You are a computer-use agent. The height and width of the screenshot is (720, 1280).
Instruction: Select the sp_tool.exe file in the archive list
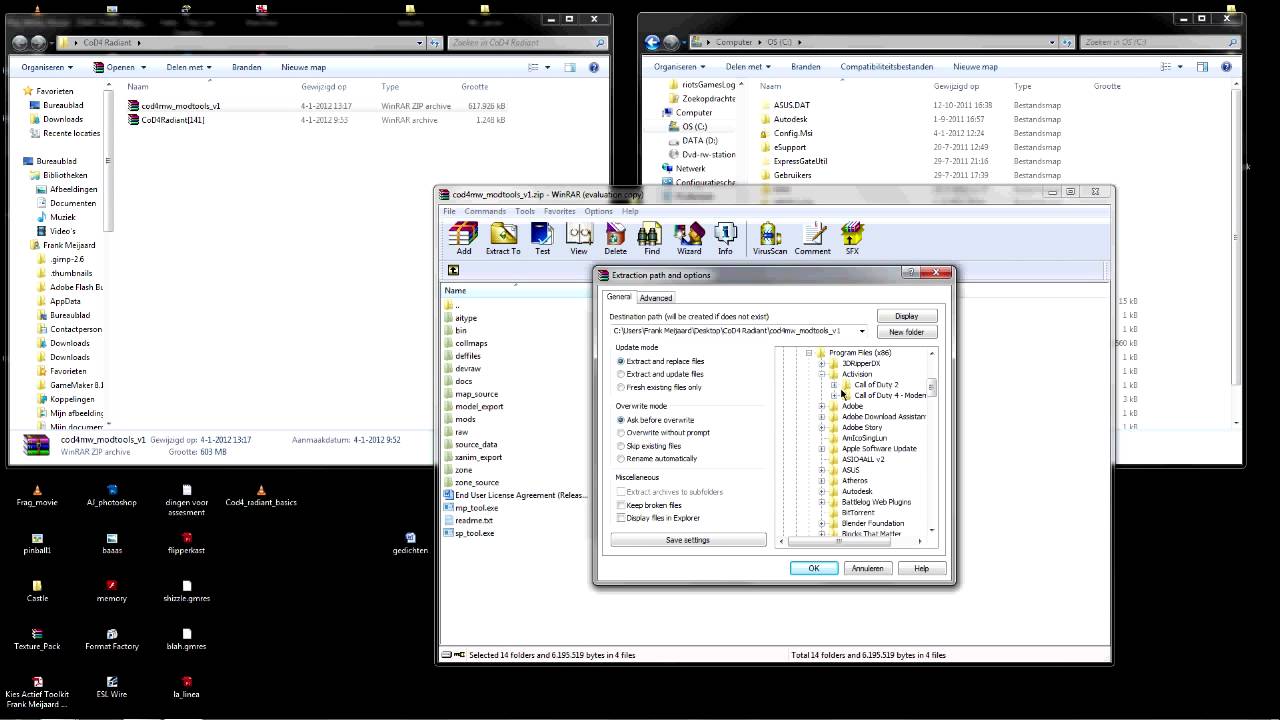(474, 533)
